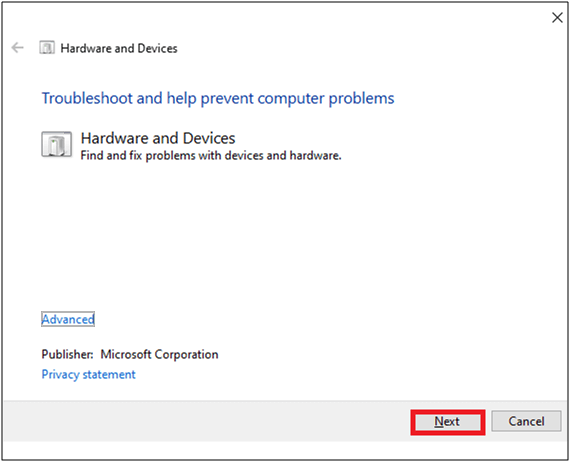The width and height of the screenshot is (571, 462).
Task: Cancel the Hardware and Devices troubleshooter
Action: coord(526,422)
